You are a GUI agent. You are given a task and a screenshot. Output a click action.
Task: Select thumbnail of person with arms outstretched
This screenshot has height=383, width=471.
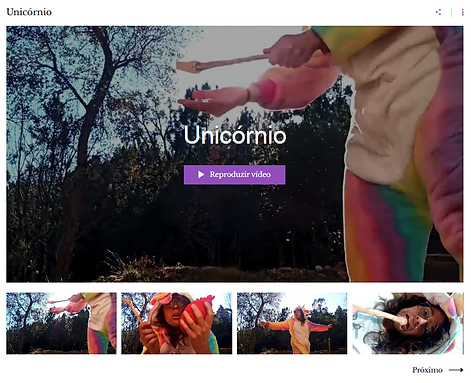(292, 323)
